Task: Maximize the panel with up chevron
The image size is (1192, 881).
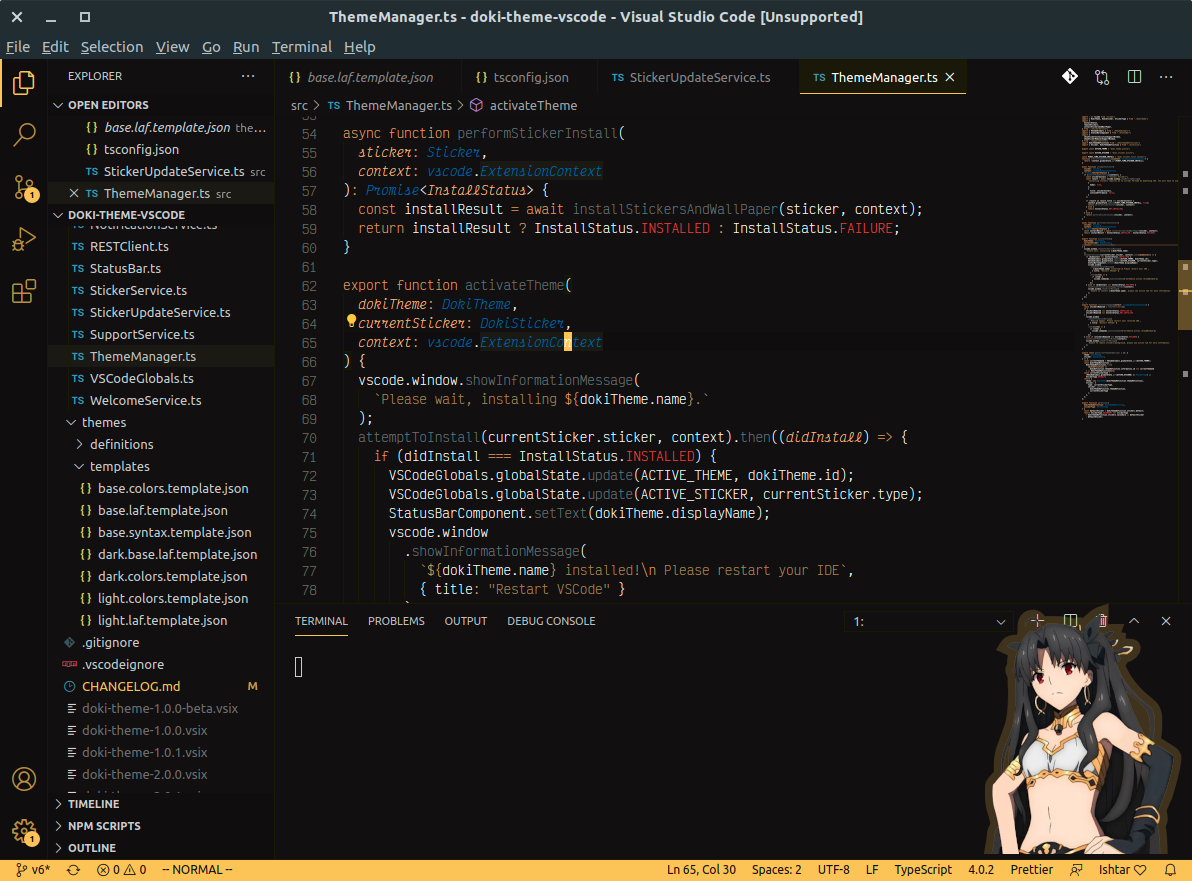Action: [x=1134, y=621]
